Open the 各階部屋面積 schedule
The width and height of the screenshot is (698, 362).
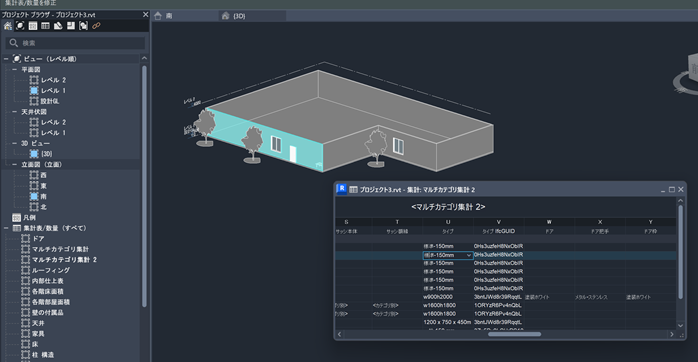[51, 302]
